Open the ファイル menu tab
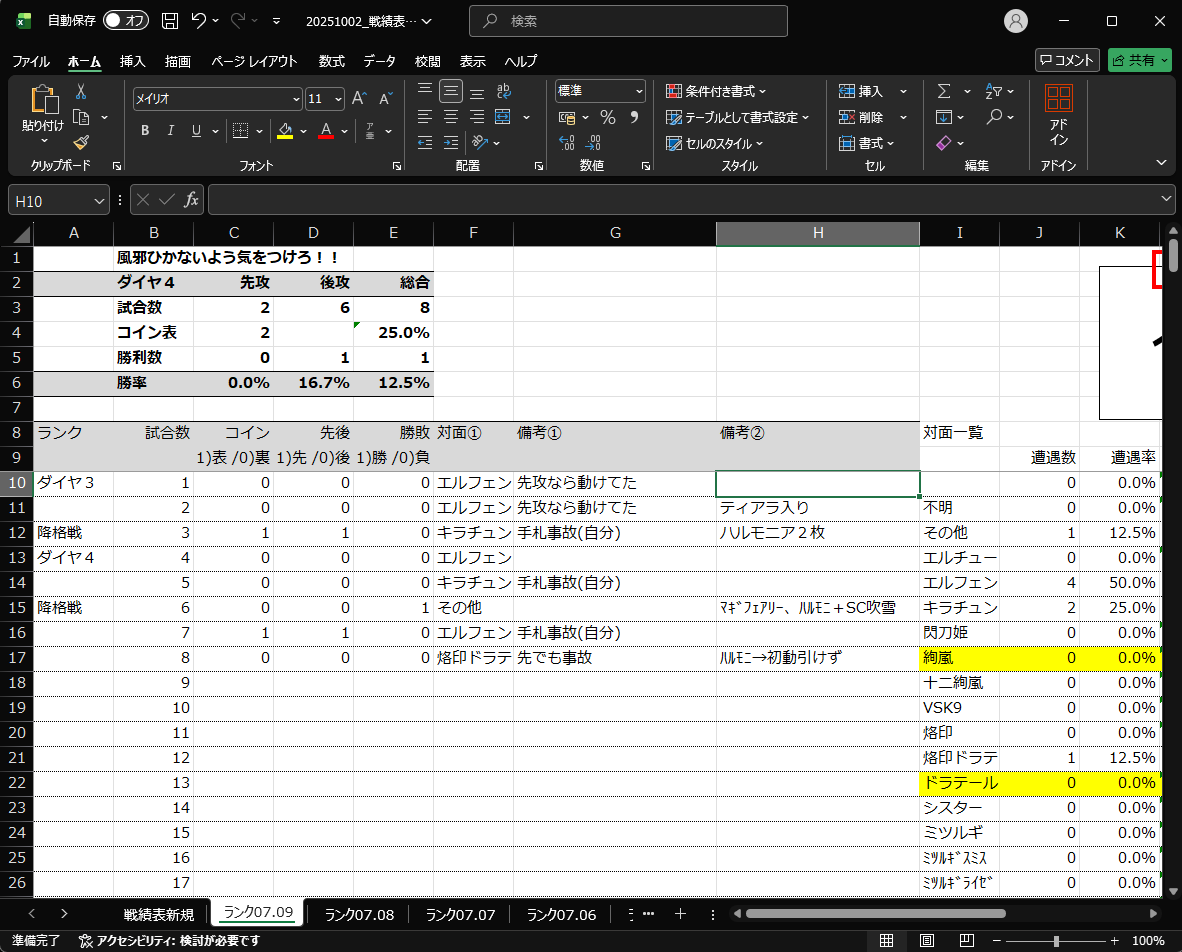1182x952 pixels. tap(31, 61)
